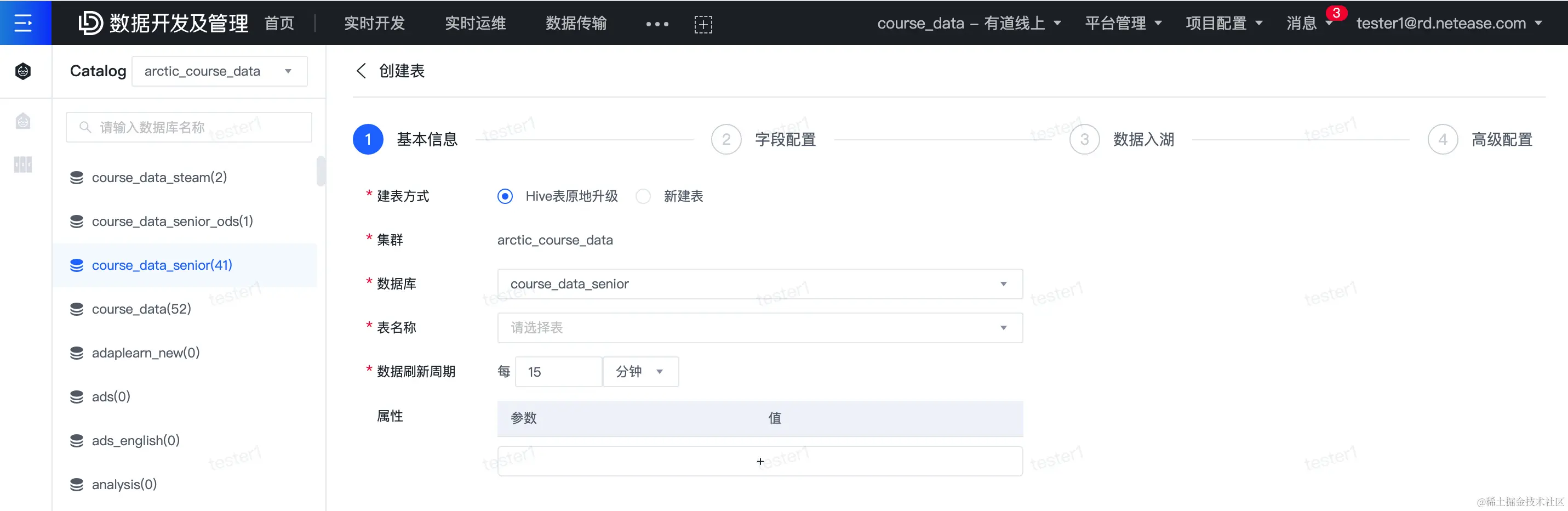The image size is (1568, 511).
Task: Click the 值 column header
Action: coord(774,418)
